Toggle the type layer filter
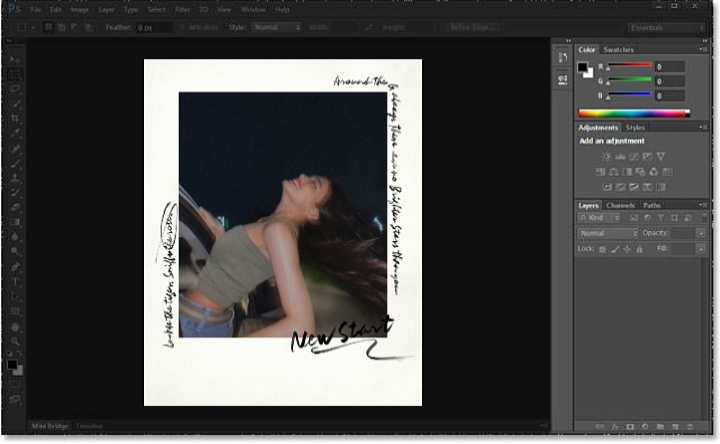Image resolution: width=720 pixels, height=444 pixels. (x=659, y=218)
